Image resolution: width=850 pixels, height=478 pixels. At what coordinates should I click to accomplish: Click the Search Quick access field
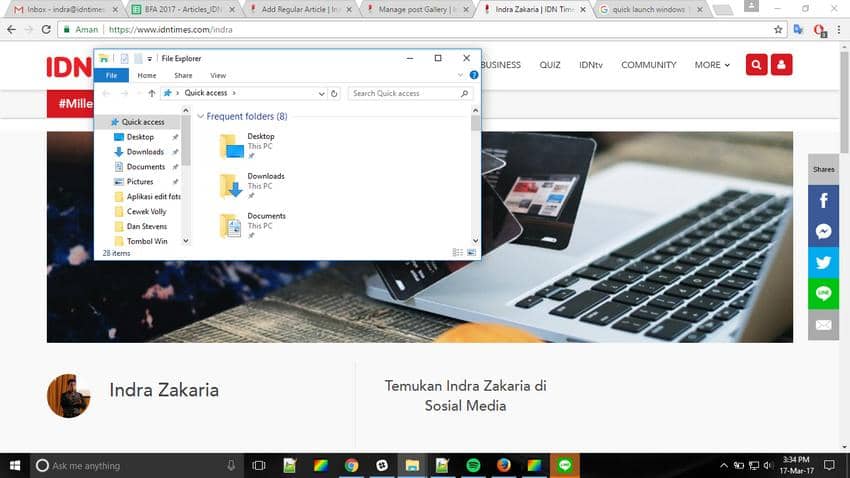coord(404,93)
